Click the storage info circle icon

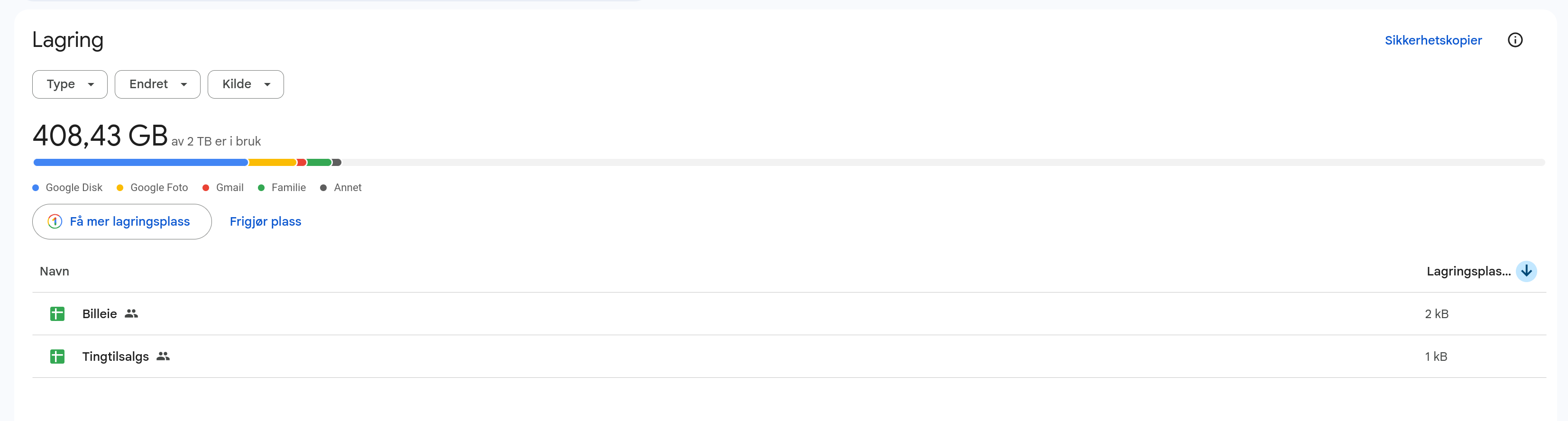[x=1514, y=40]
